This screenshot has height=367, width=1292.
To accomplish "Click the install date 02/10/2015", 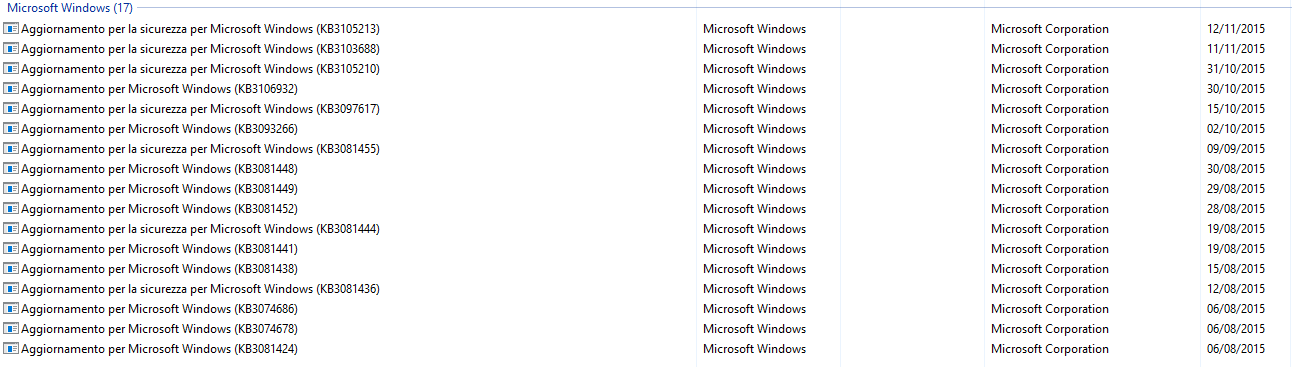I will pos(1236,129).
